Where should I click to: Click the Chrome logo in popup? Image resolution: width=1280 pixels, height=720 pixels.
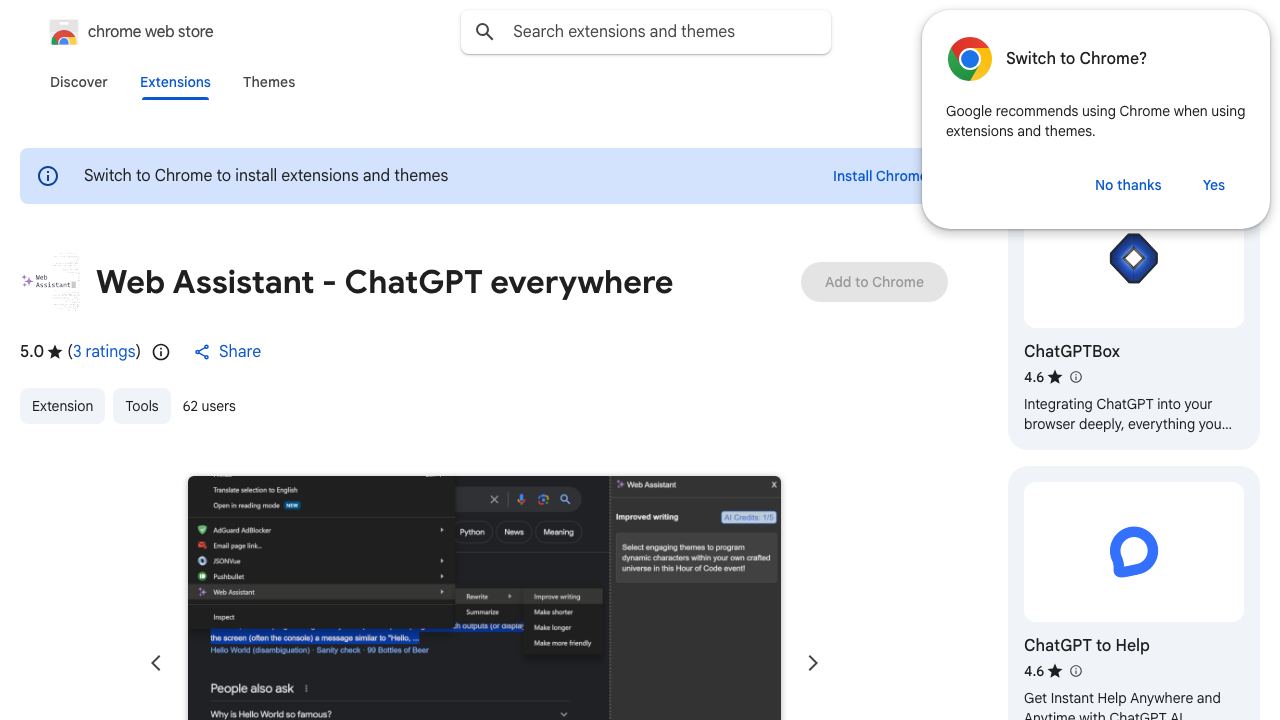coord(970,59)
